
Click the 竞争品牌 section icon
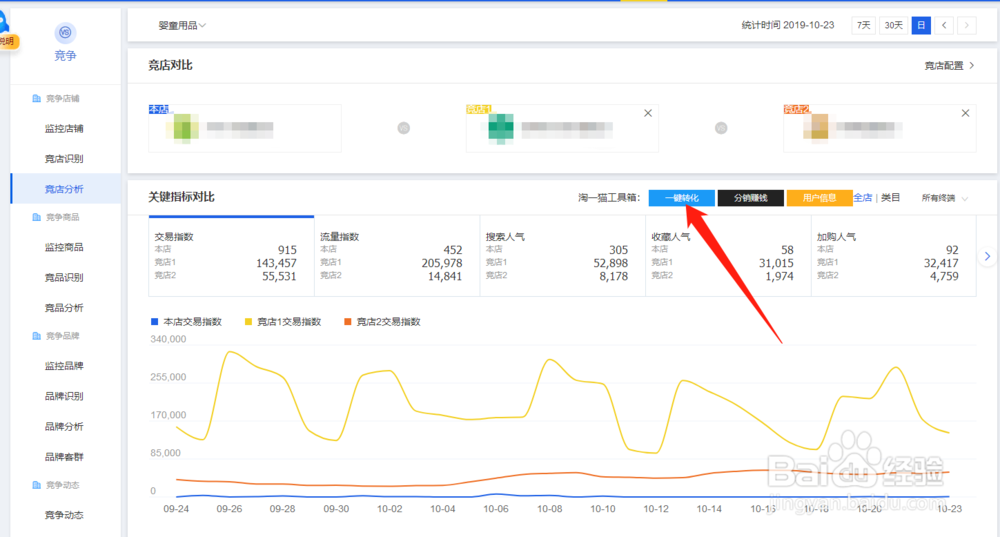pos(36,335)
